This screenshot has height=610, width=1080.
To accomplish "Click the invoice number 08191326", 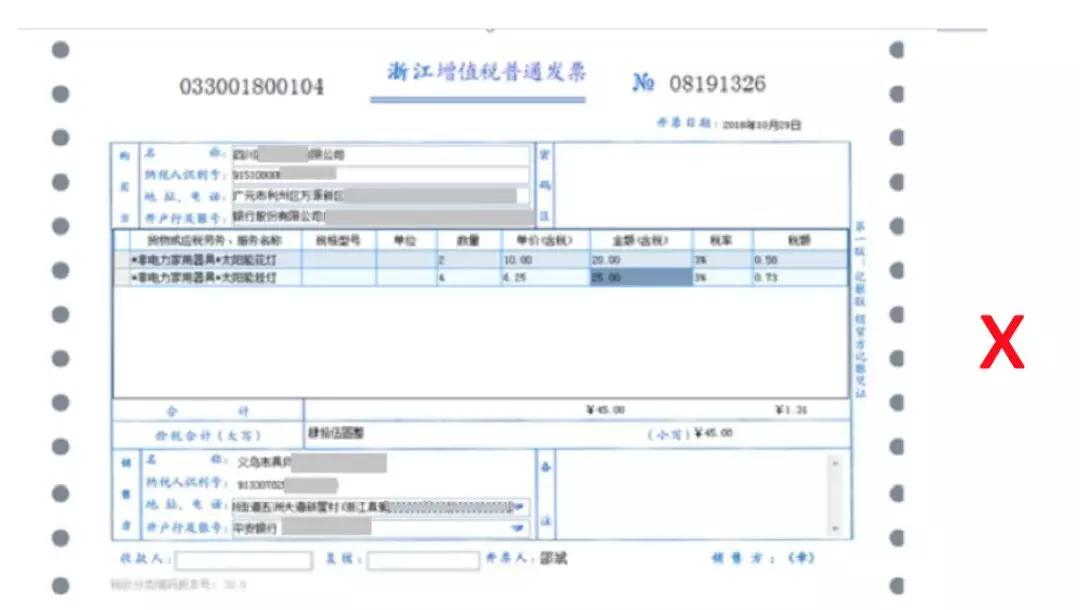I will (x=718, y=84).
